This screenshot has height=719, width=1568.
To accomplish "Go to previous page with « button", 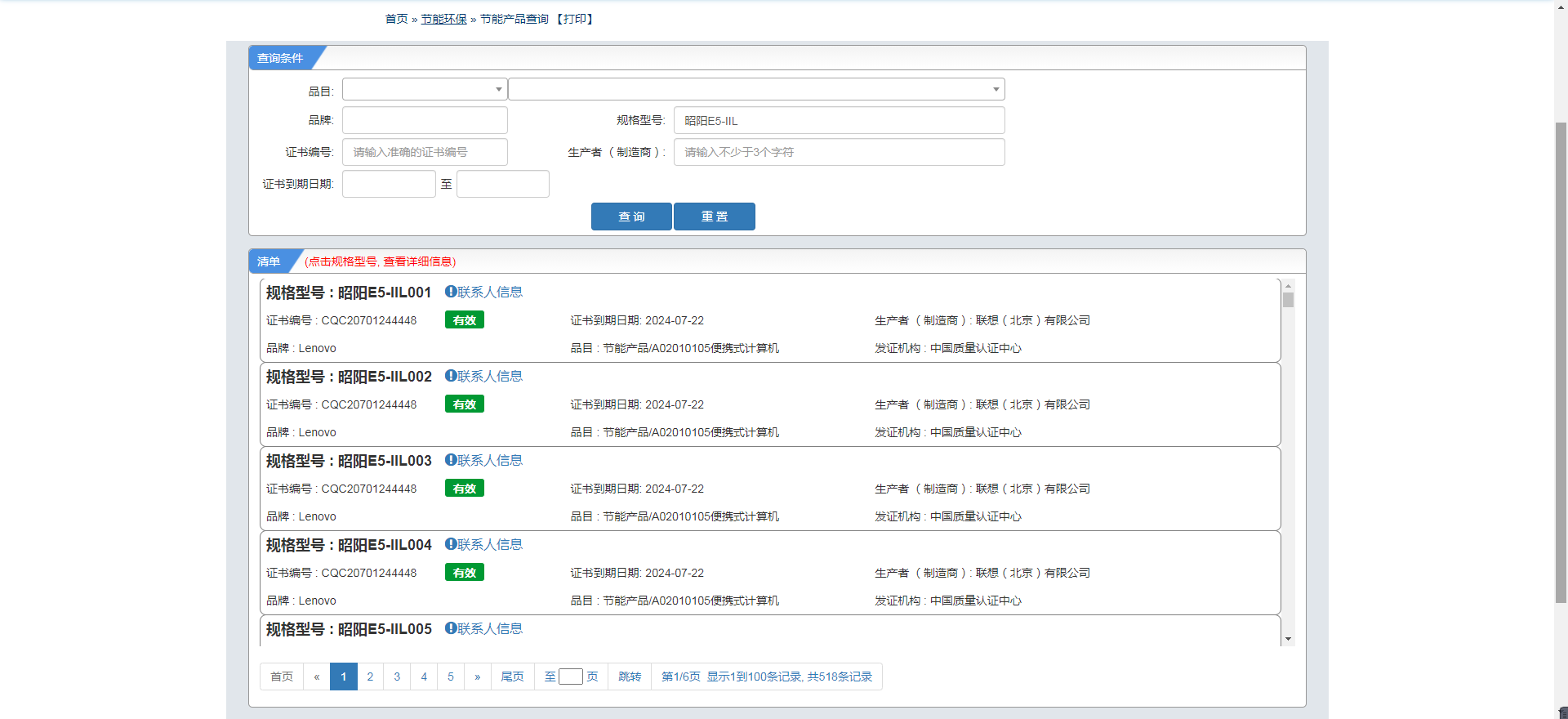I will [317, 677].
